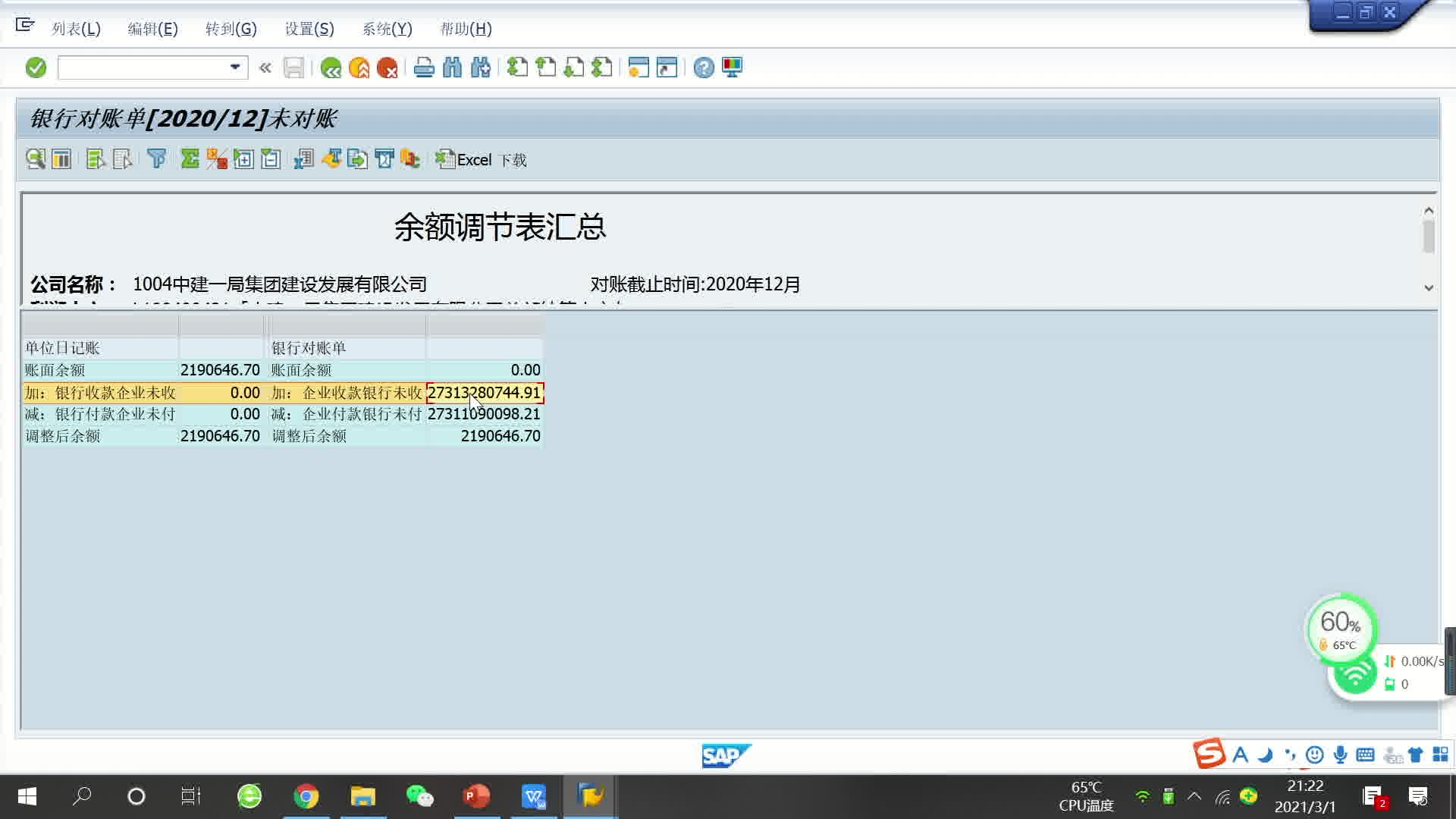Open the Help question mark icon
Image resolution: width=1456 pixels, height=819 pixels.
tap(704, 68)
